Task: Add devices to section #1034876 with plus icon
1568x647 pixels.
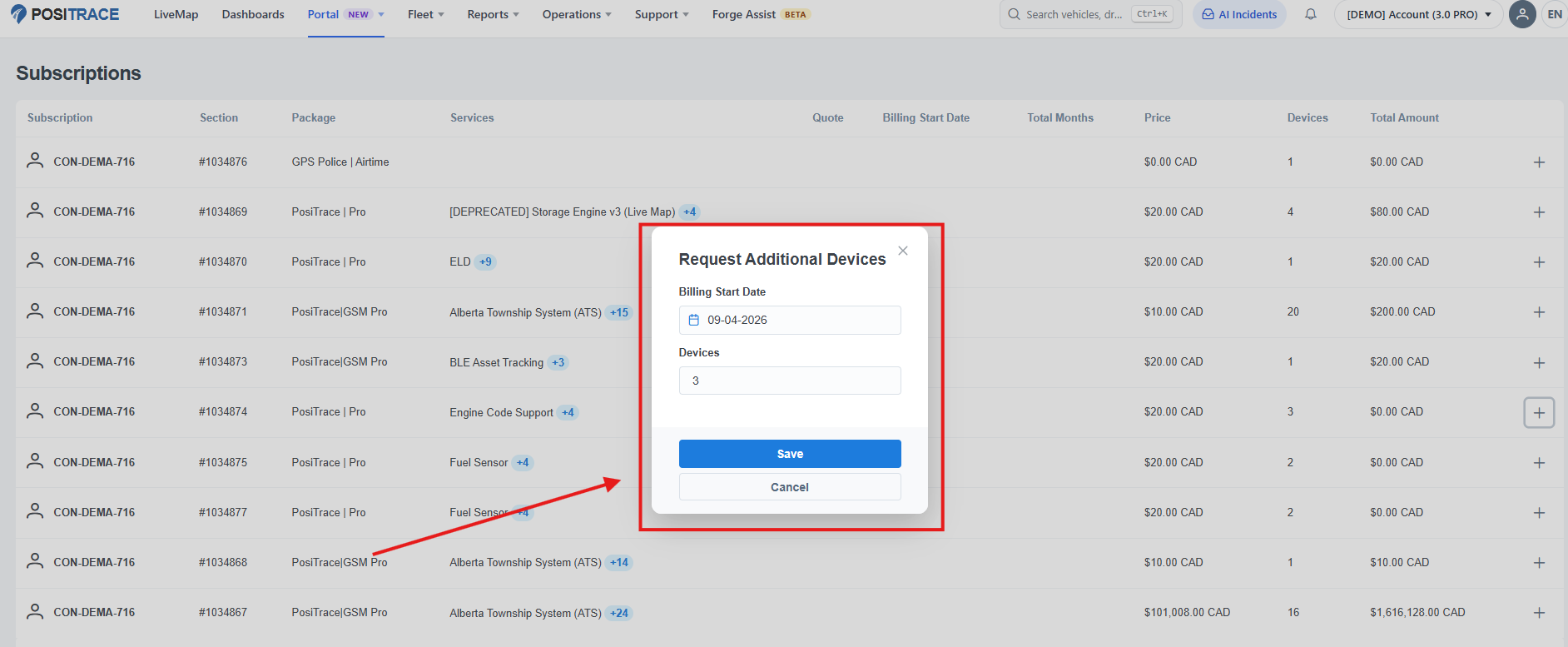Action: (1539, 162)
